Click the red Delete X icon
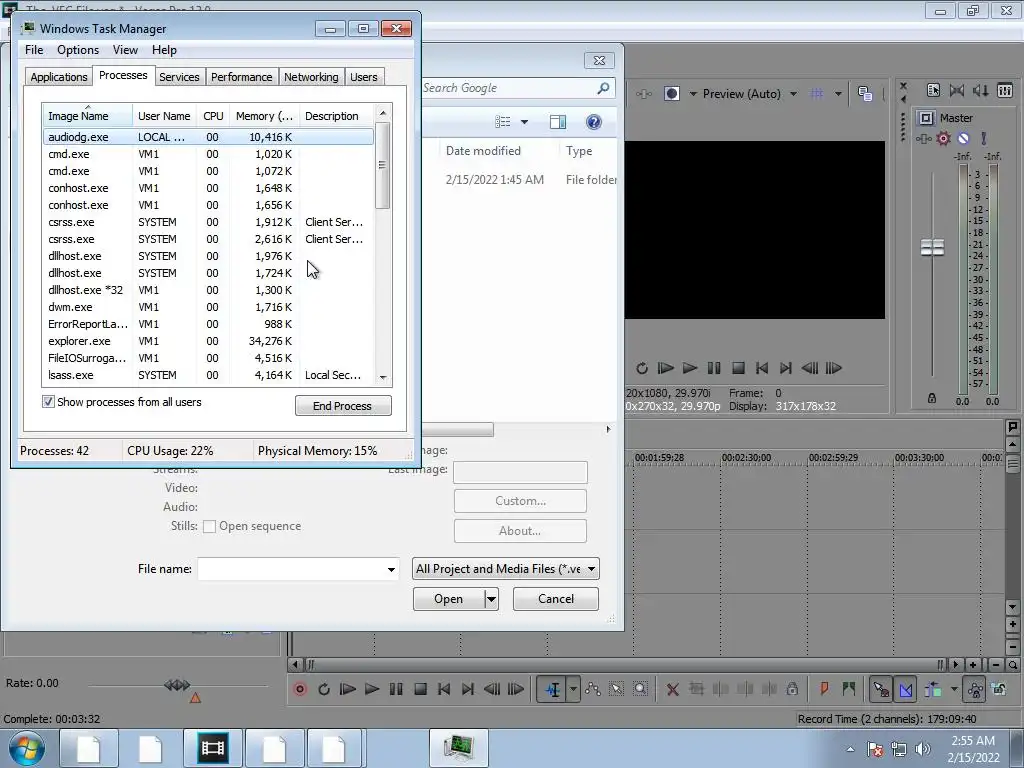This screenshot has height=768, width=1024. point(673,689)
